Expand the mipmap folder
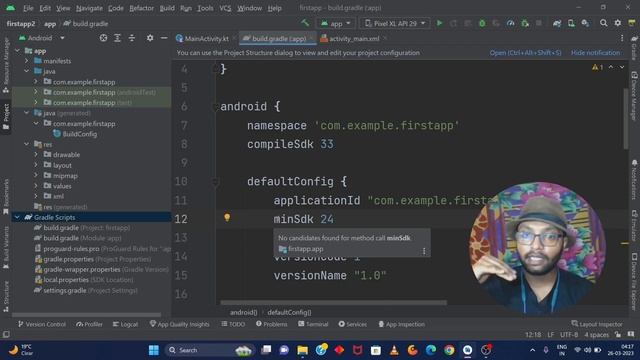 click(36, 176)
